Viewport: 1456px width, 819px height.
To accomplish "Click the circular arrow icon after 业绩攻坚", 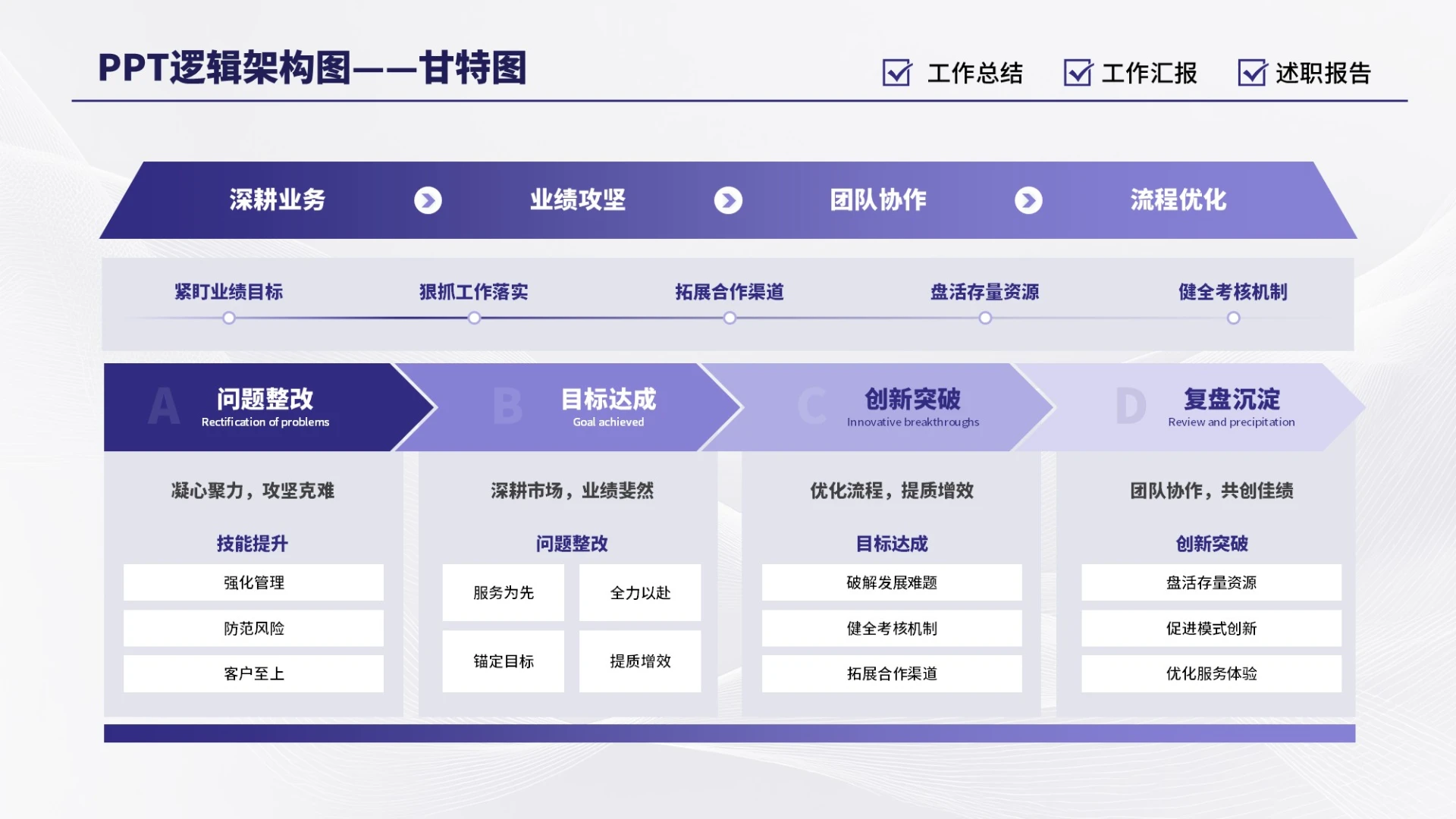I will (x=728, y=200).
